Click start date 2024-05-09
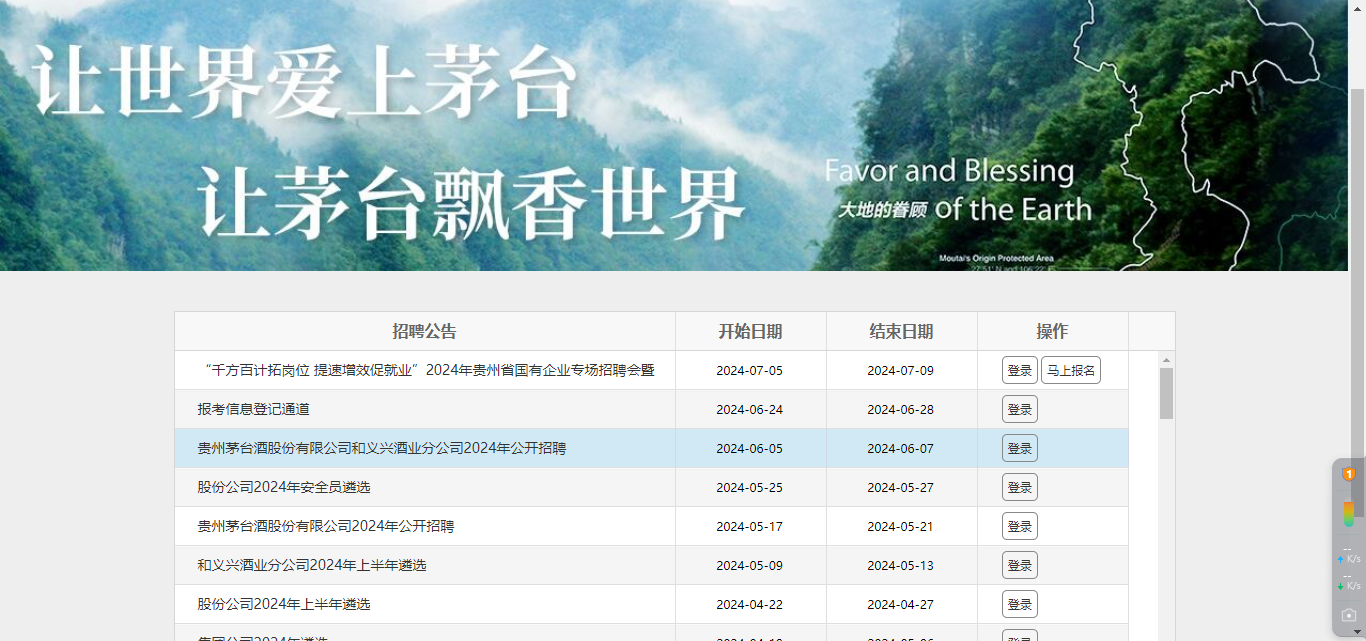This screenshot has width=1366, height=641. coord(750,565)
